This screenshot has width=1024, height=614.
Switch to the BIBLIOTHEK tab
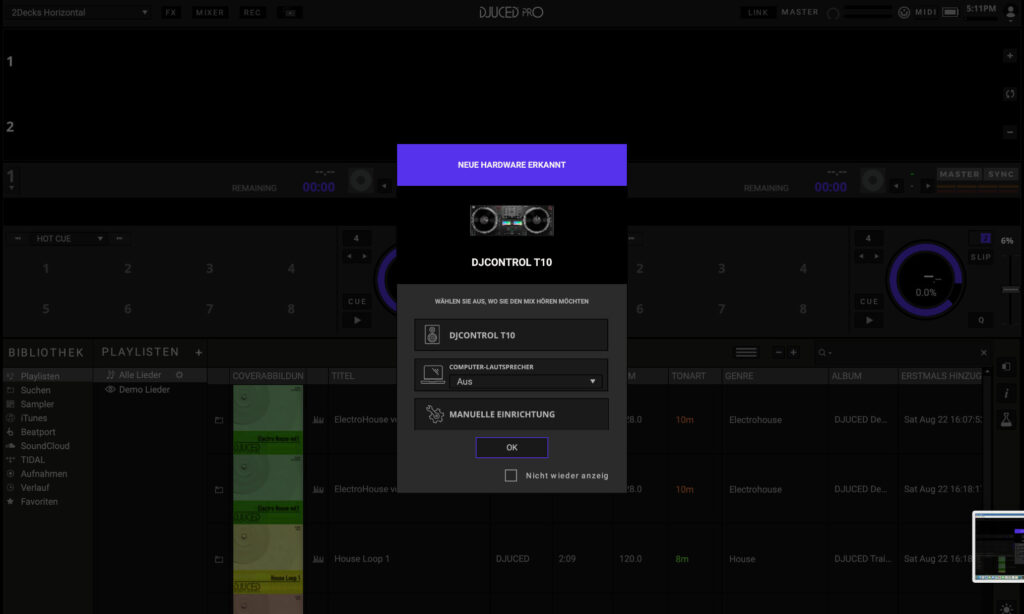pos(46,353)
